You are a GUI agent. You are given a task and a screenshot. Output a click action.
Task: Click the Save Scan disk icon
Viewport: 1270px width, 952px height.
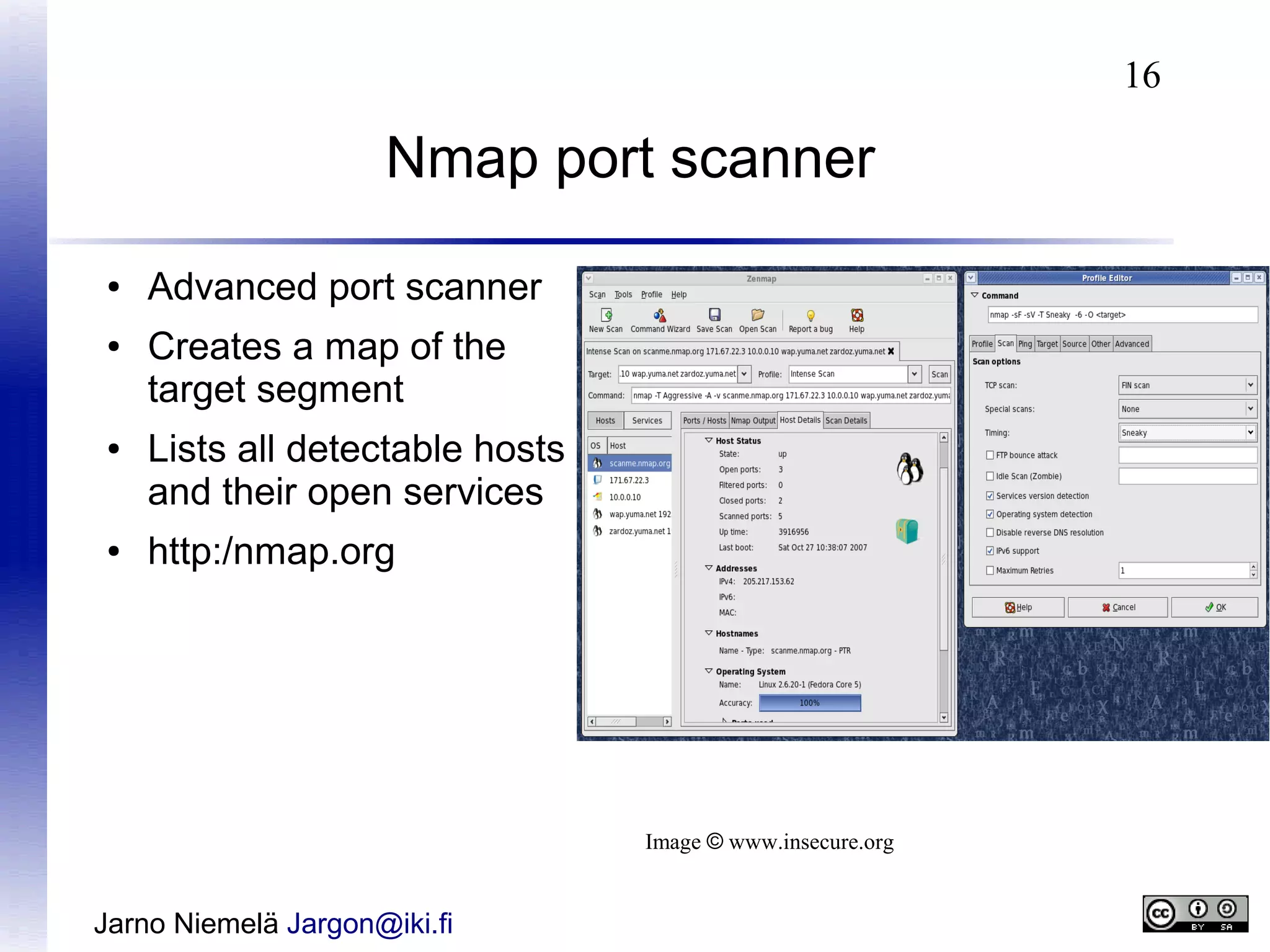[714, 315]
